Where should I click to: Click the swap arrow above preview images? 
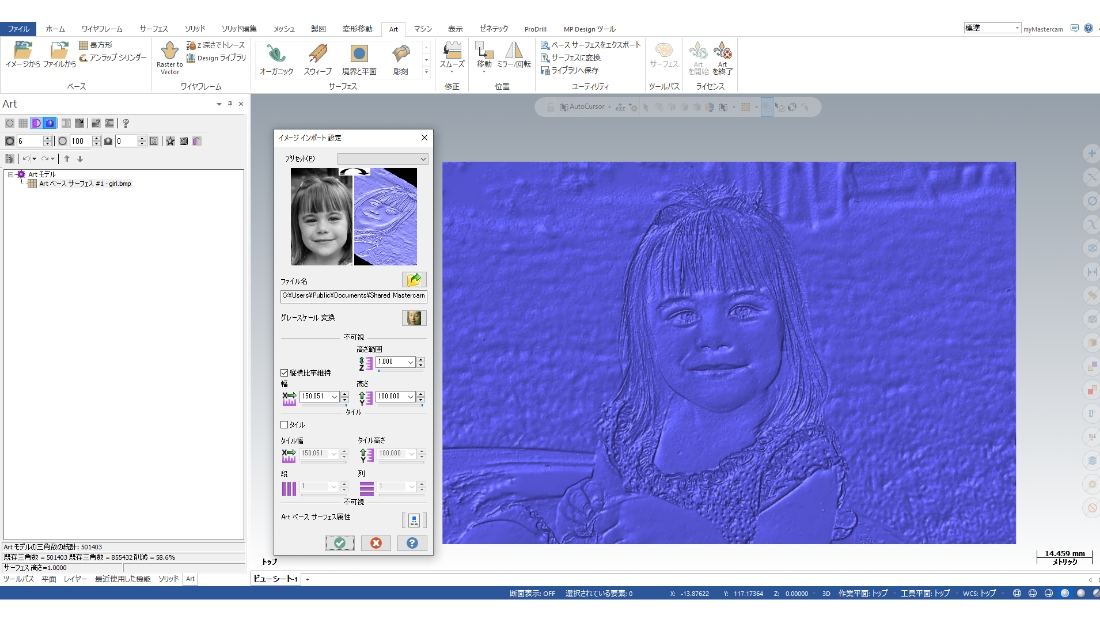(x=354, y=171)
